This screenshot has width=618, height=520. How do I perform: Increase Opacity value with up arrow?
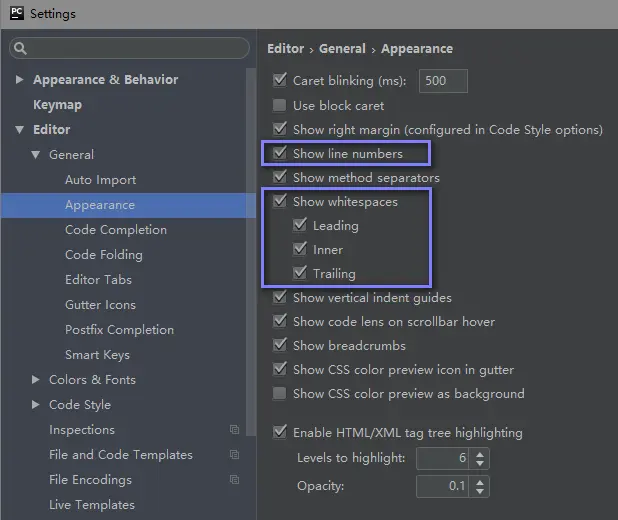click(x=480, y=482)
